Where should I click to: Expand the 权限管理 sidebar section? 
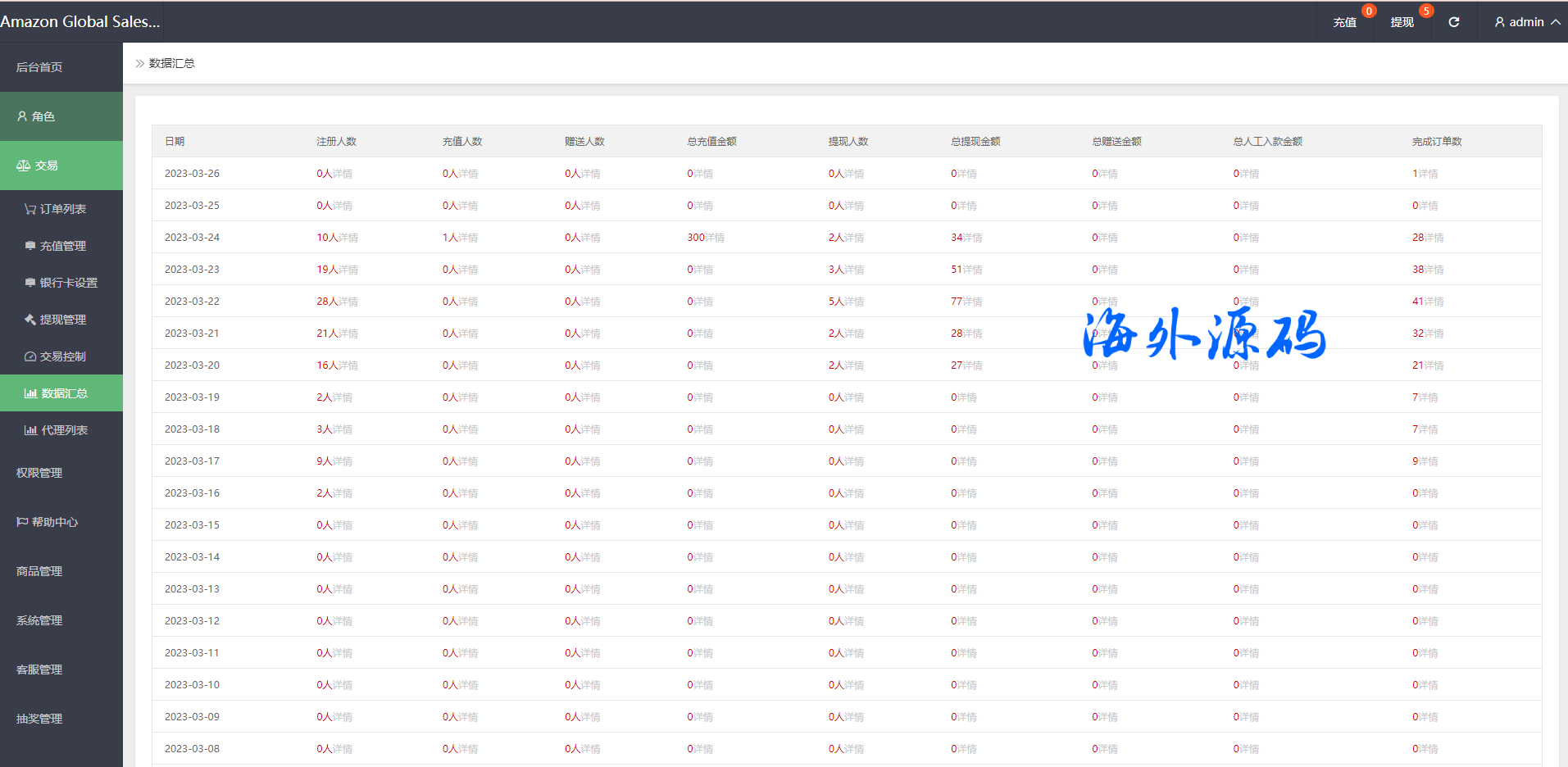coord(39,473)
